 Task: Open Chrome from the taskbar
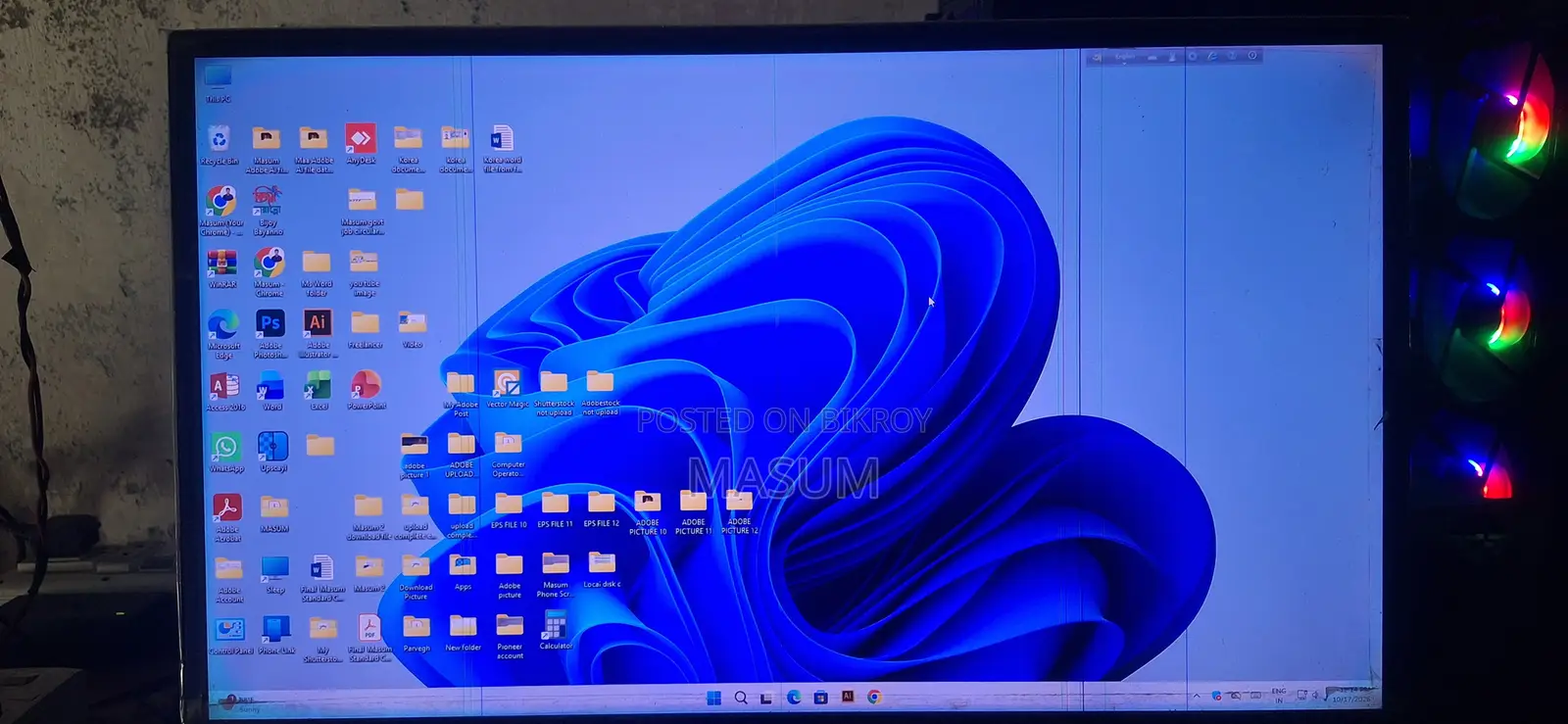coord(874,697)
